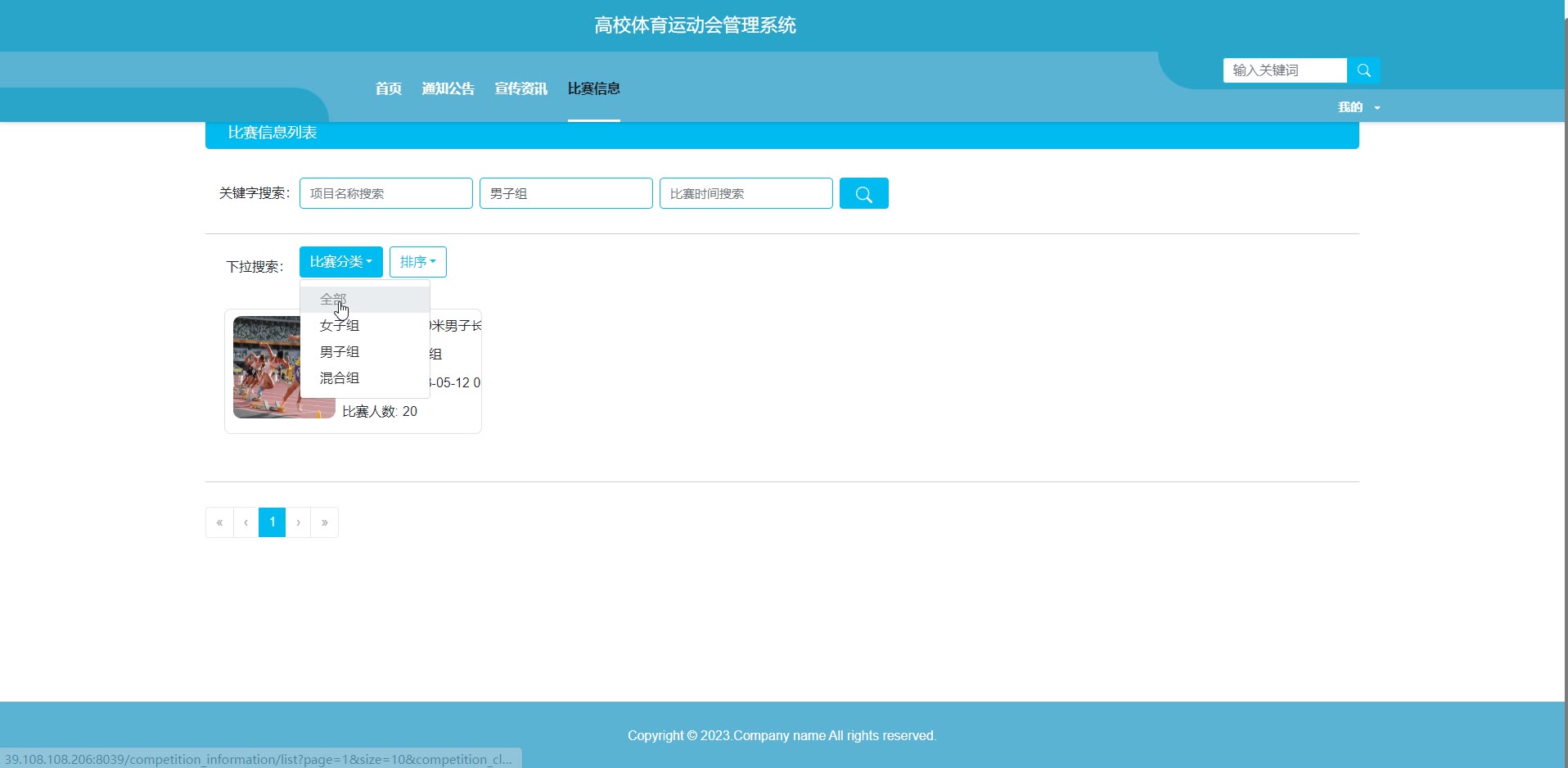Image resolution: width=1568 pixels, height=768 pixels.
Task: Select 女子组 from category dropdown
Action: click(340, 326)
